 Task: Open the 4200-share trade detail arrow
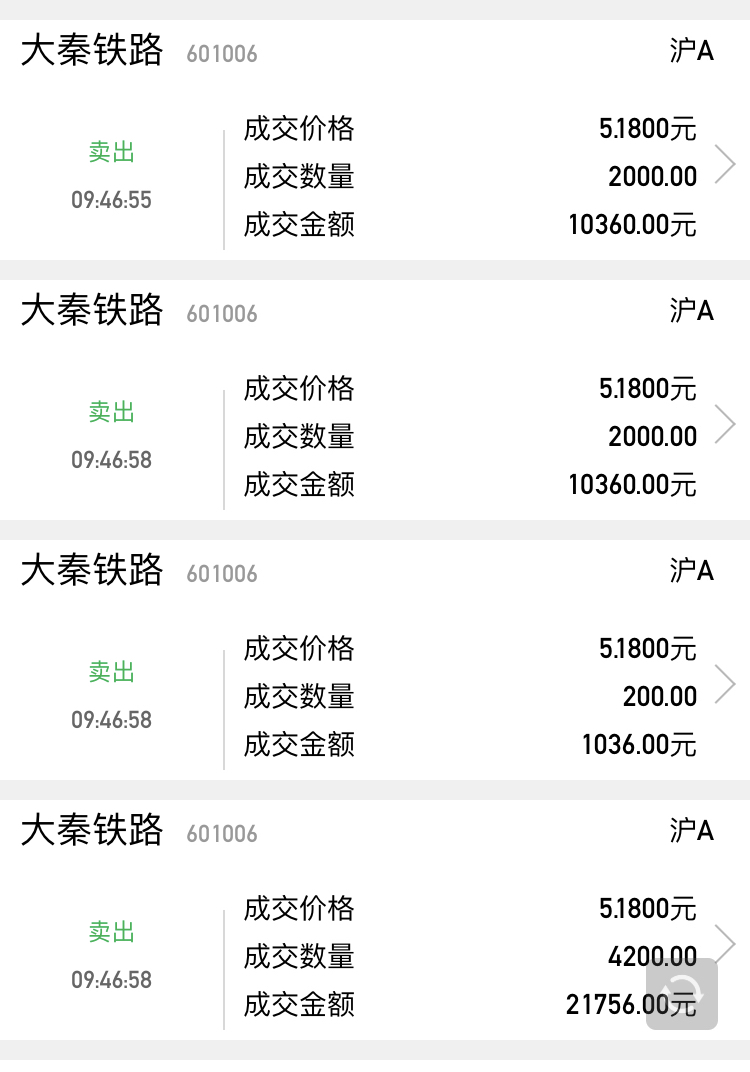pos(725,942)
